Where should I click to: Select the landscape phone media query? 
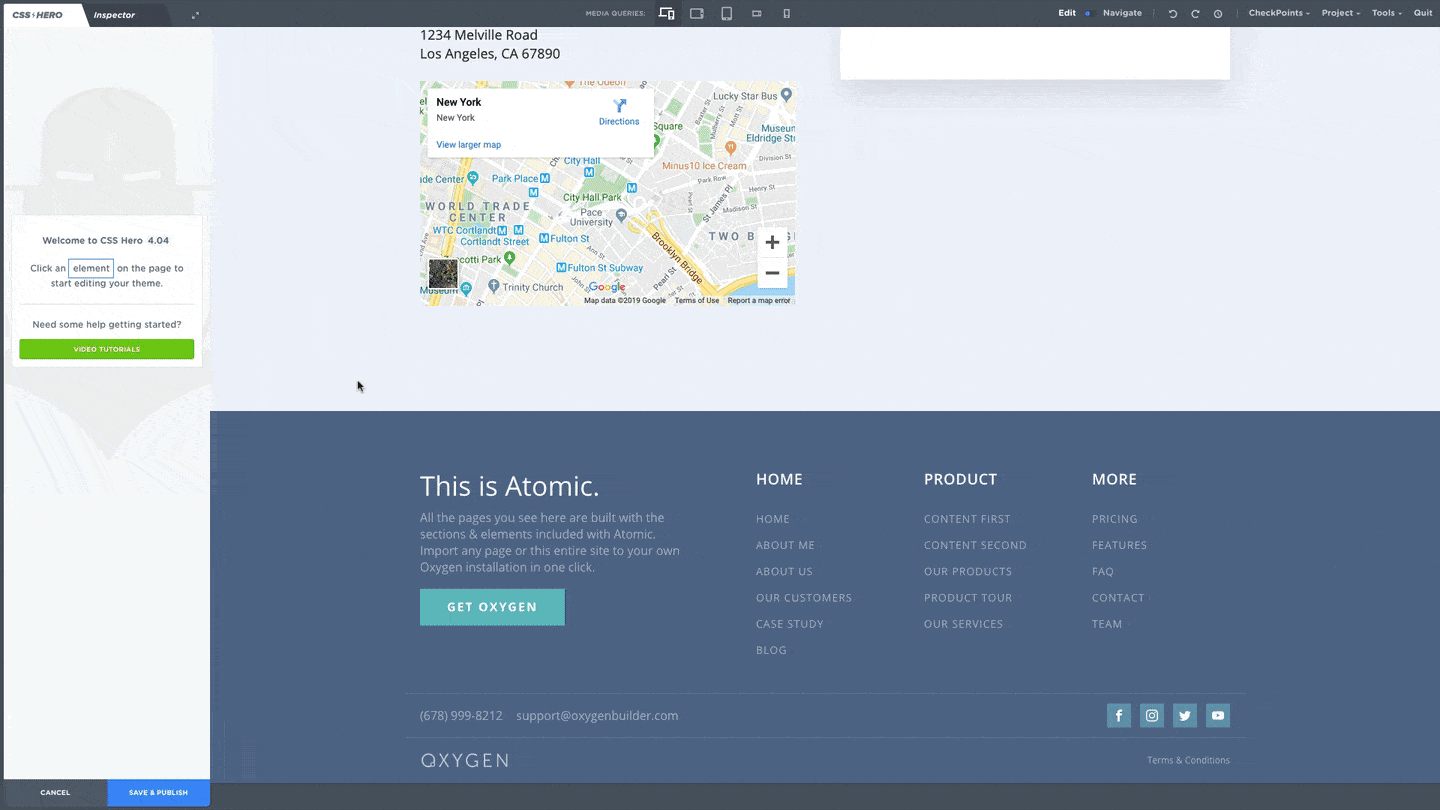pos(757,14)
